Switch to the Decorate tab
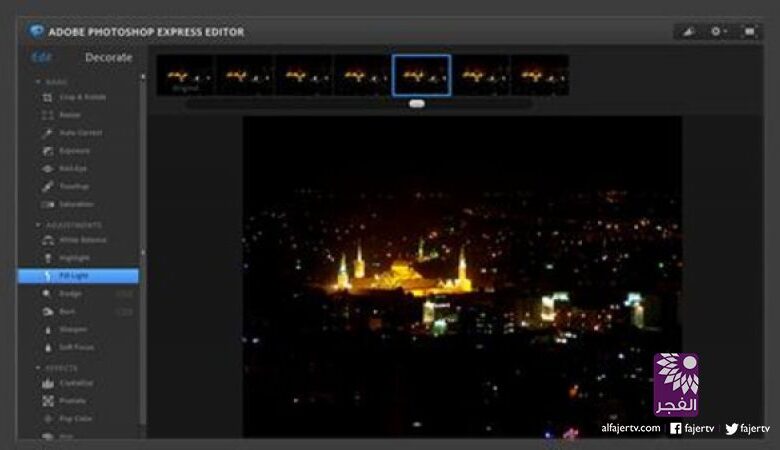The image size is (780, 450). tap(108, 58)
